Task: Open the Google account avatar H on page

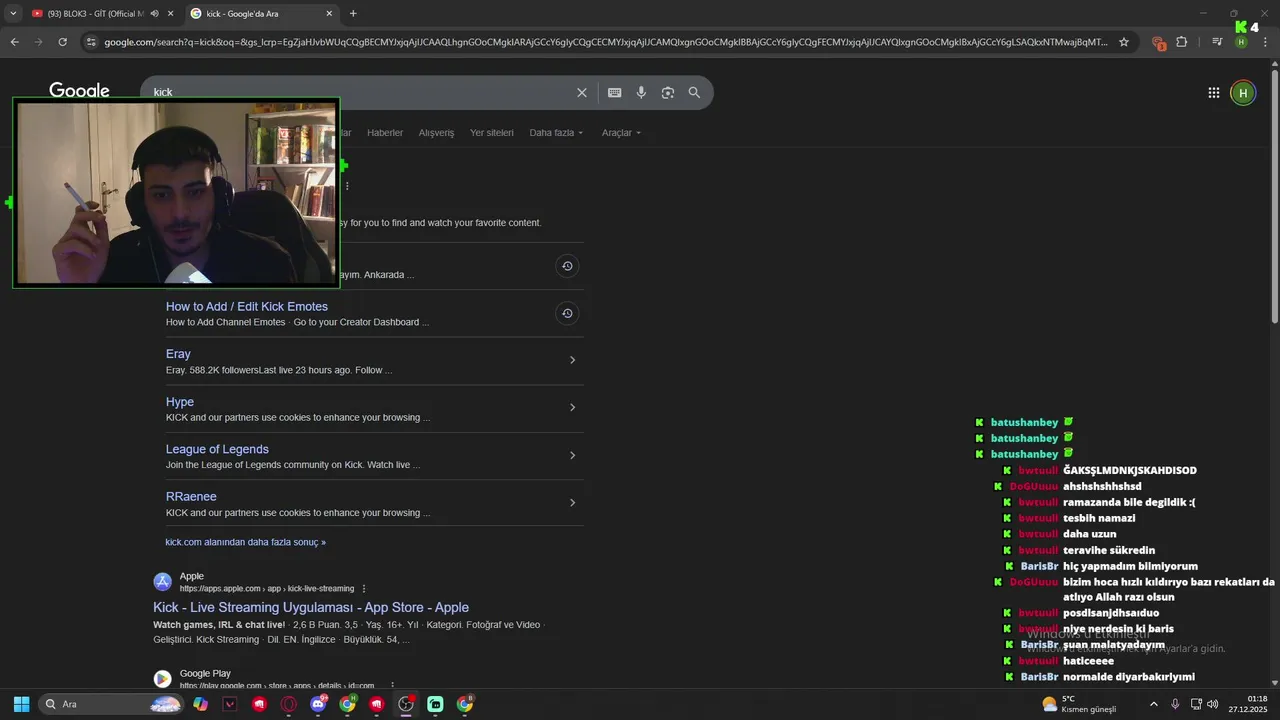Action: pyautogui.click(x=1243, y=93)
